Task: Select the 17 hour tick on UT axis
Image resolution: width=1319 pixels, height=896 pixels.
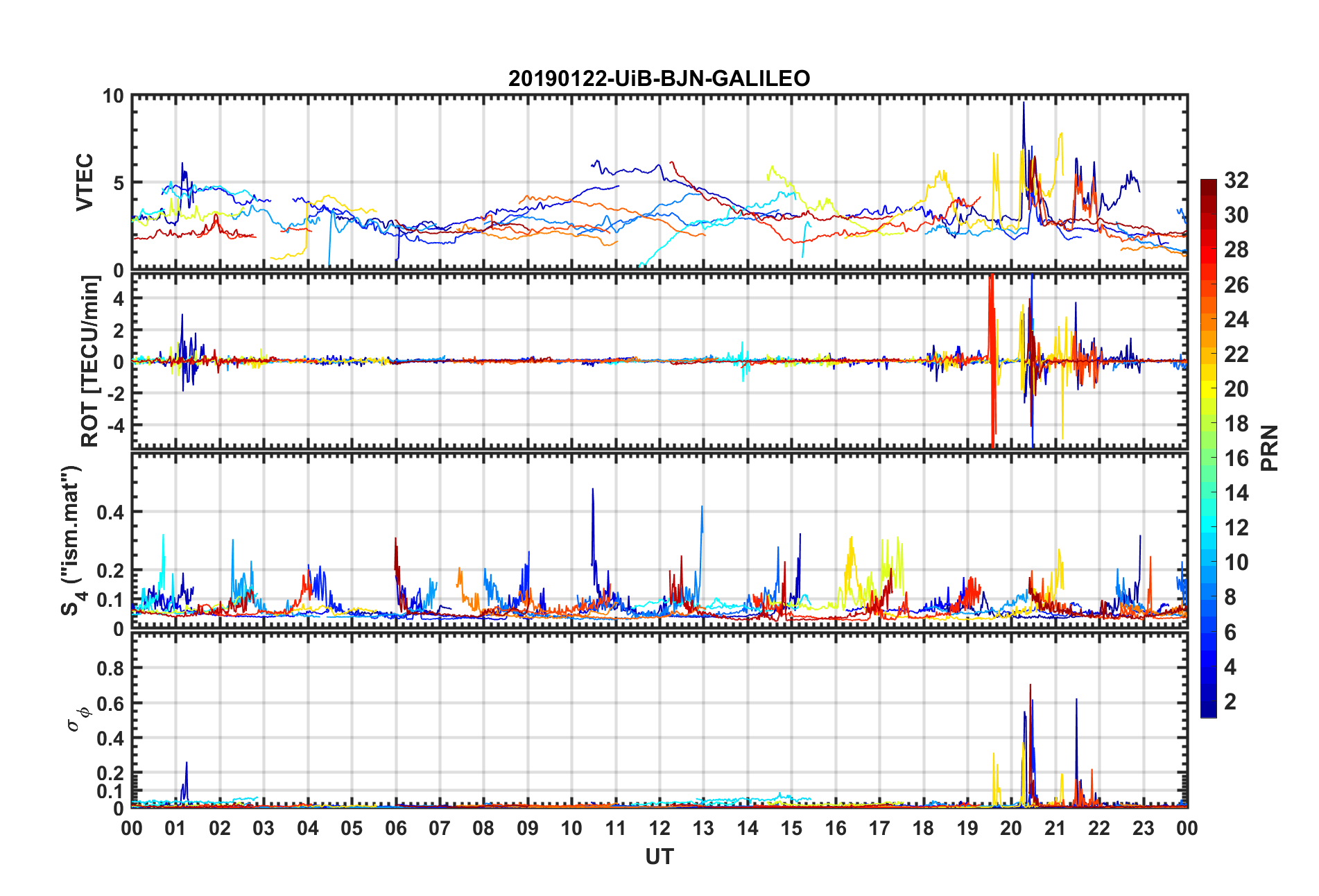Action: [879, 828]
